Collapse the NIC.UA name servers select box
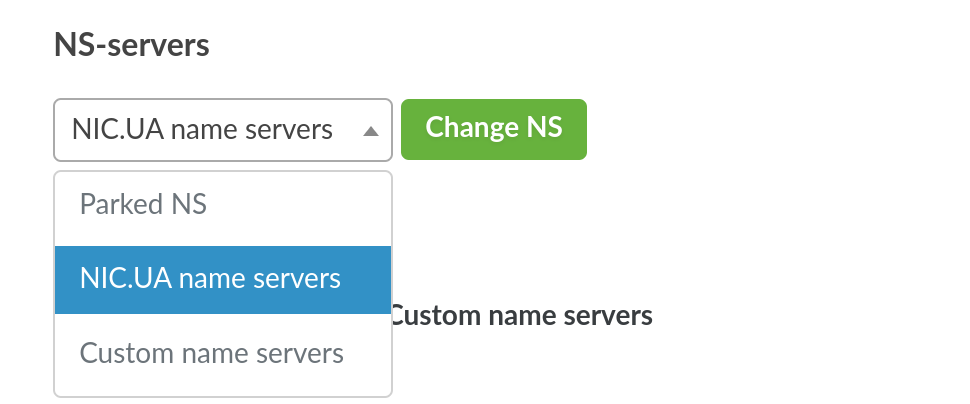The width and height of the screenshot is (970, 404). 222,130
